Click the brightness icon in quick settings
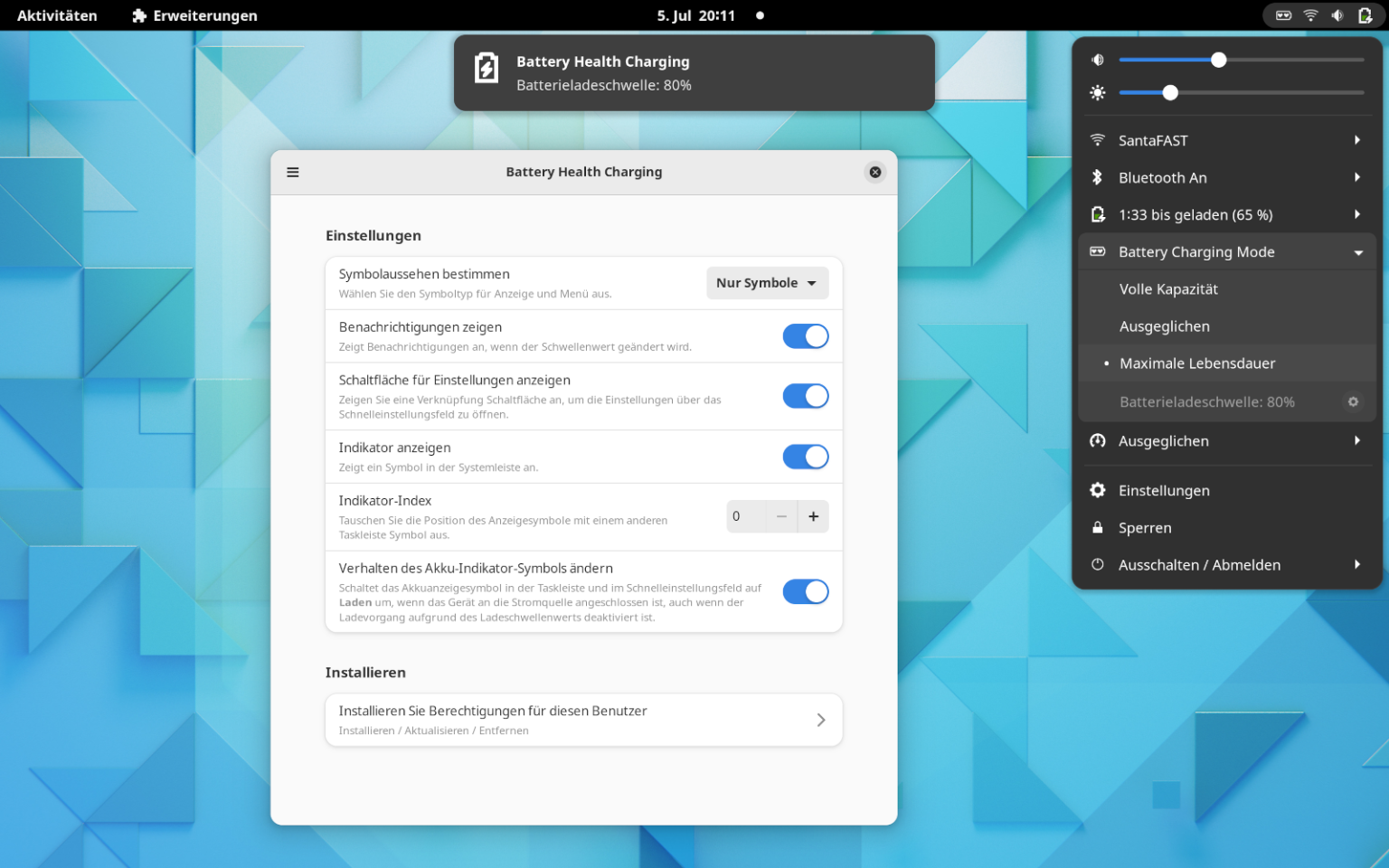Screen dimensions: 1389x868 pos(1097,92)
